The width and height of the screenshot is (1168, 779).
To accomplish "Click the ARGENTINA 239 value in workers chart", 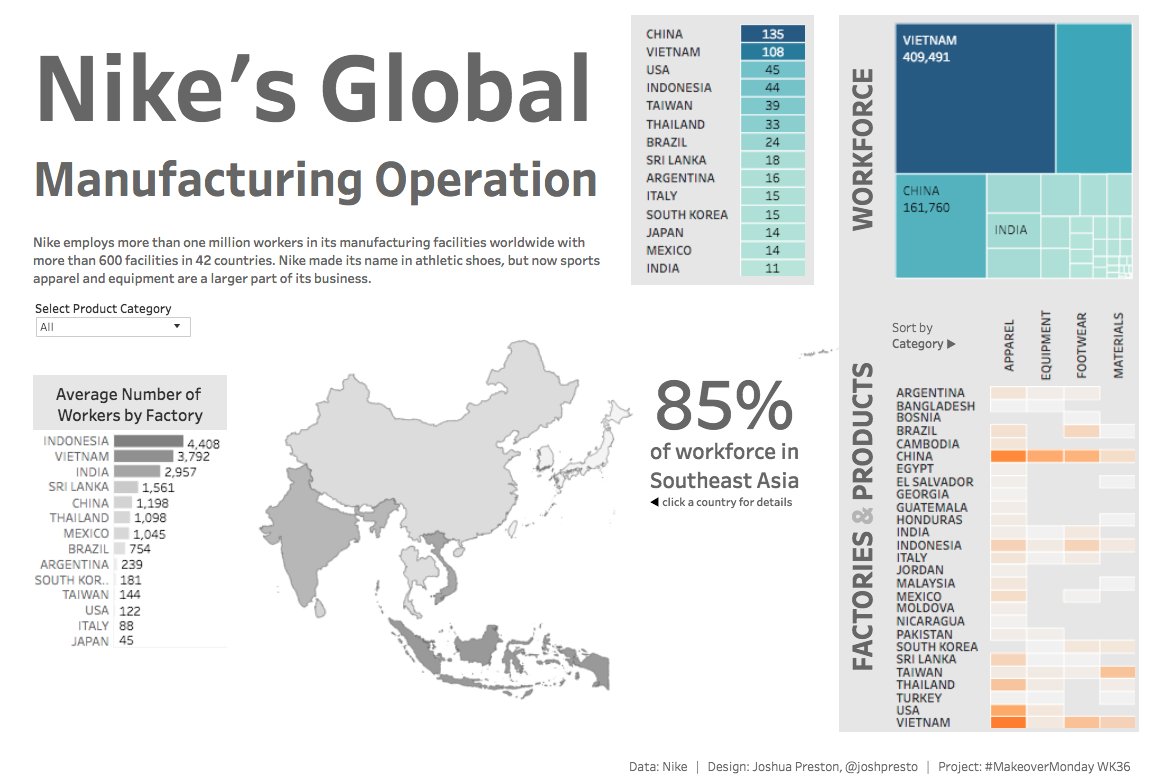I will (132, 565).
